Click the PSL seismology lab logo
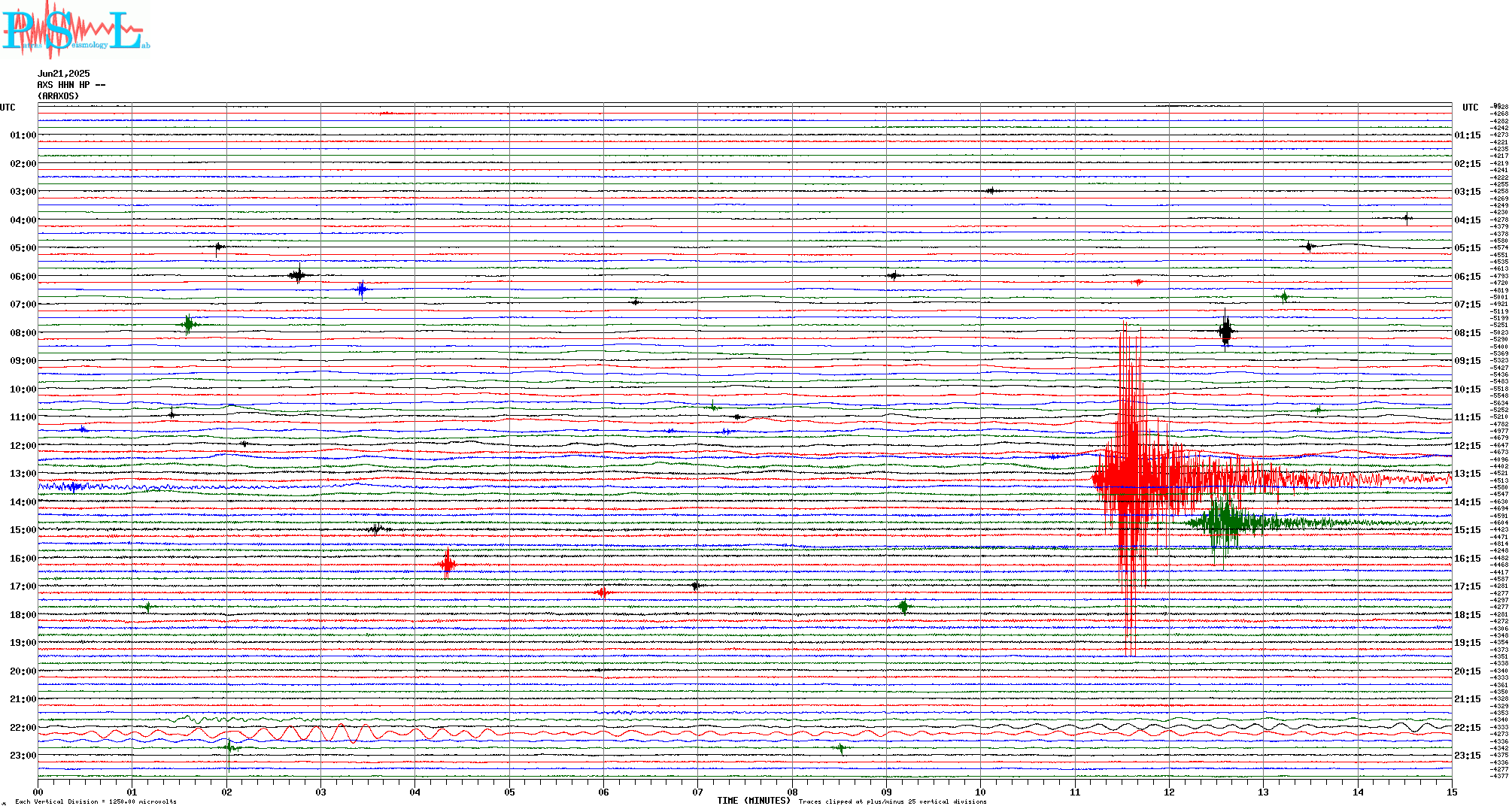 tap(75, 29)
